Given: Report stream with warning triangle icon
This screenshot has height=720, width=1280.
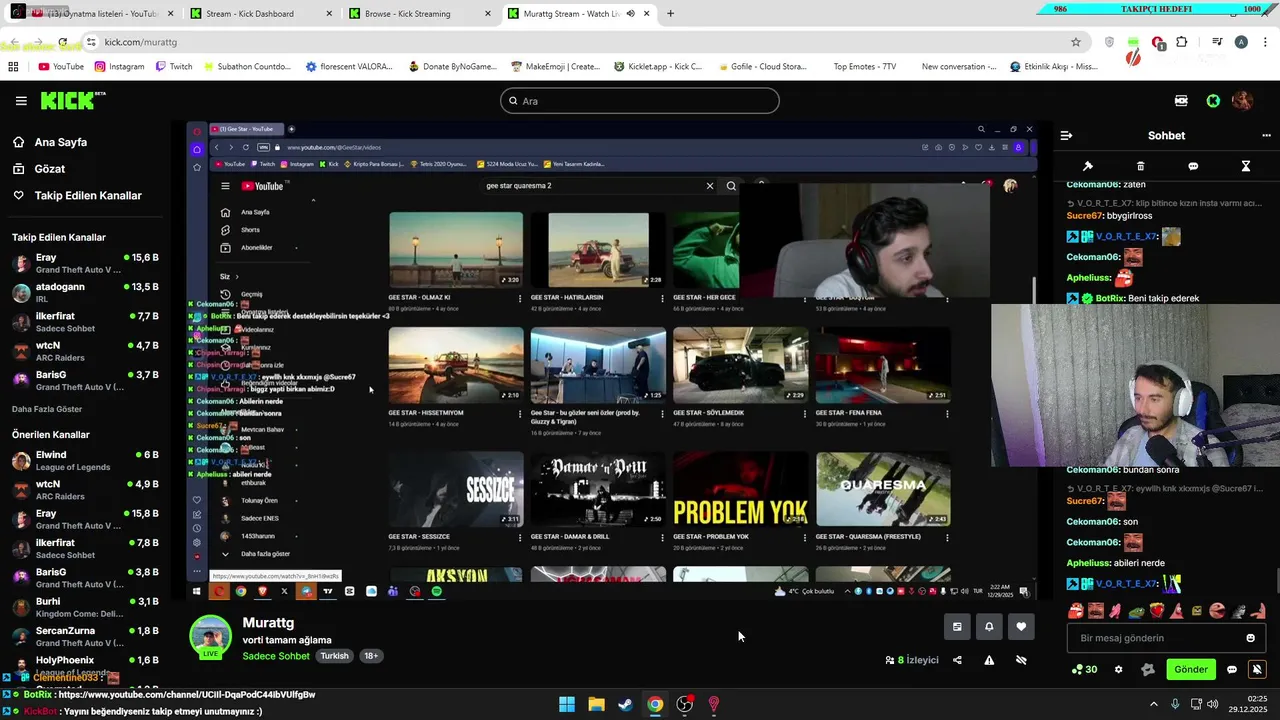Looking at the screenshot, I should click(x=989, y=660).
